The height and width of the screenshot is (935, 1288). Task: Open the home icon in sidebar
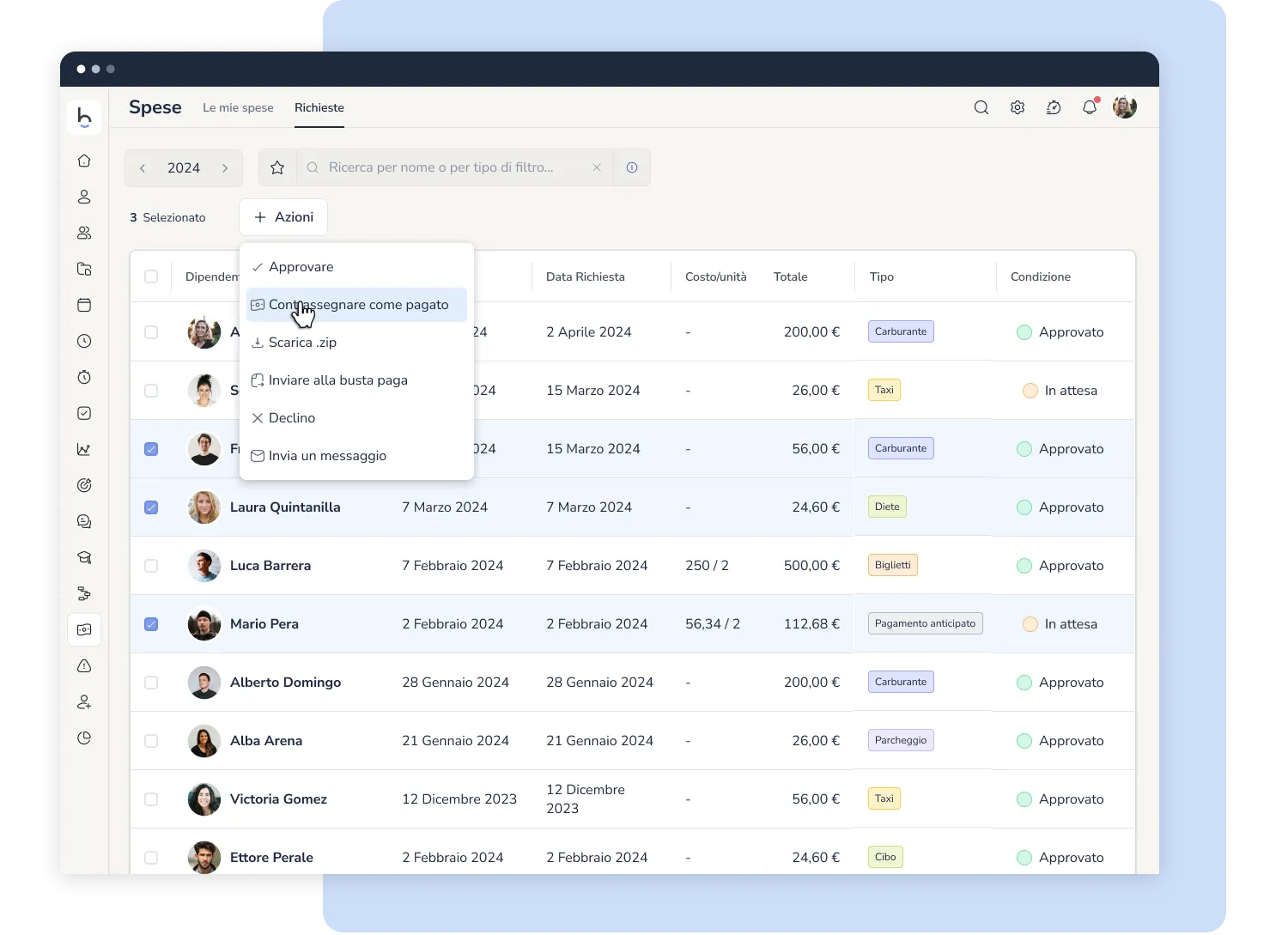pyautogui.click(x=84, y=161)
